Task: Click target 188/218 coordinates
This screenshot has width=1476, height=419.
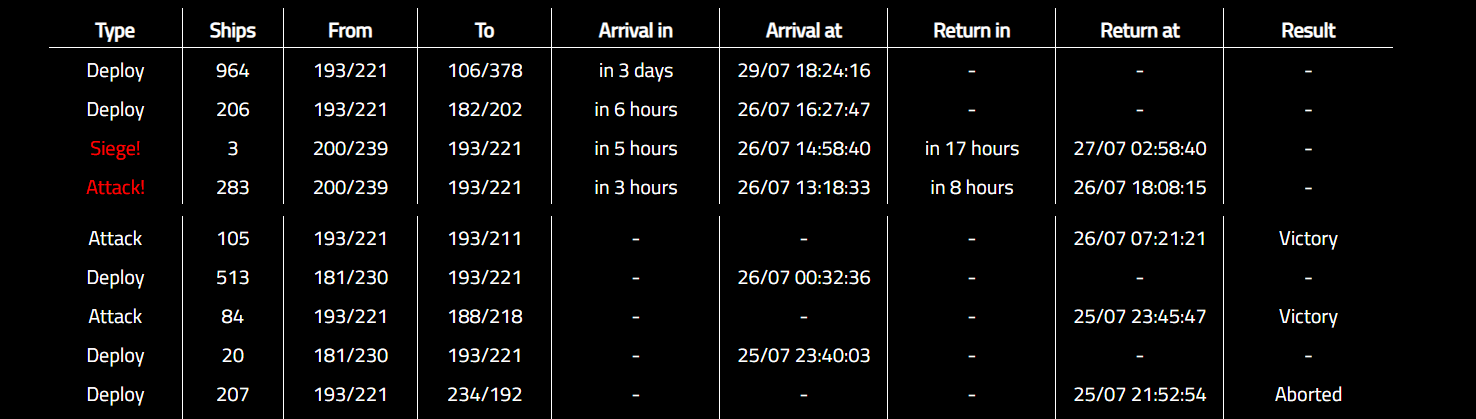Action: click(485, 317)
